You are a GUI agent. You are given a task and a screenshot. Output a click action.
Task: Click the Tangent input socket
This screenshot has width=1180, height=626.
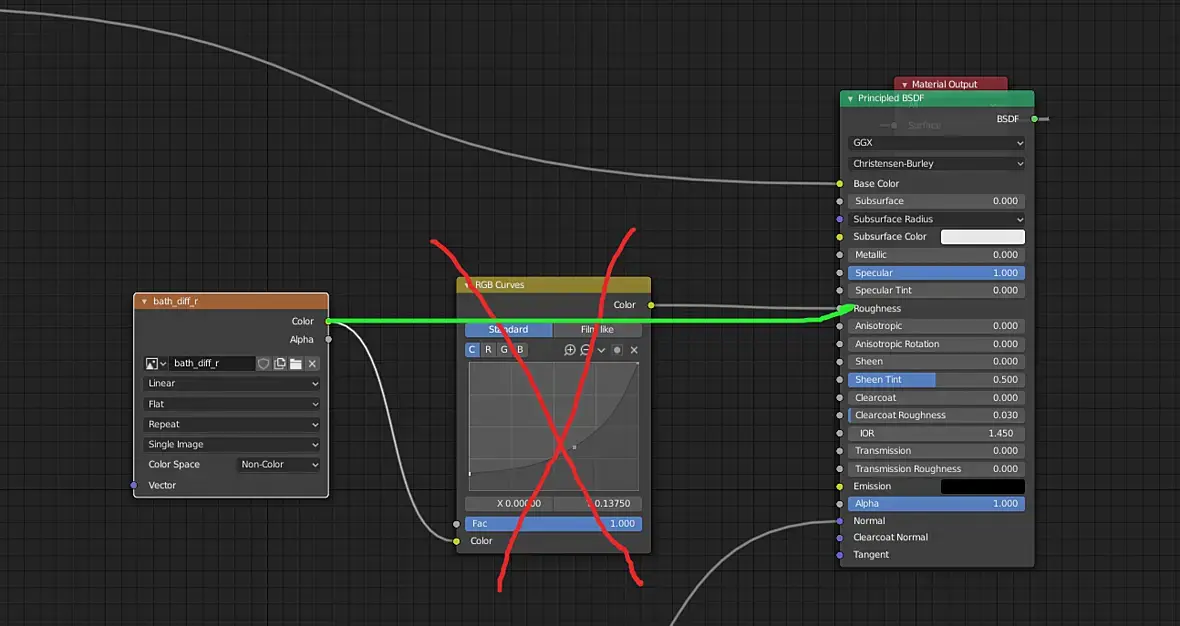(x=840, y=555)
